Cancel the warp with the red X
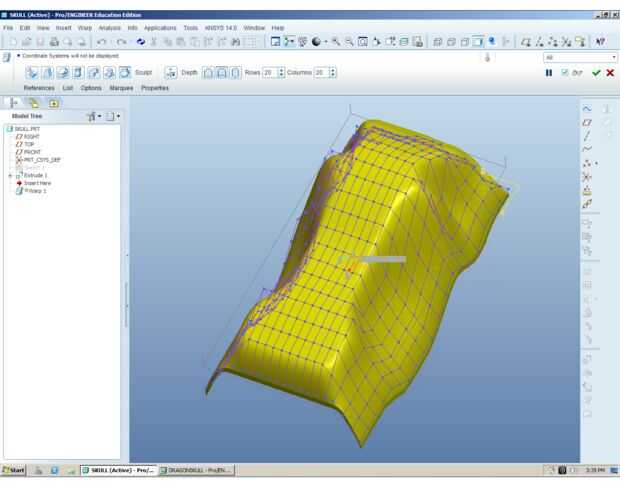 pos(610,73)
